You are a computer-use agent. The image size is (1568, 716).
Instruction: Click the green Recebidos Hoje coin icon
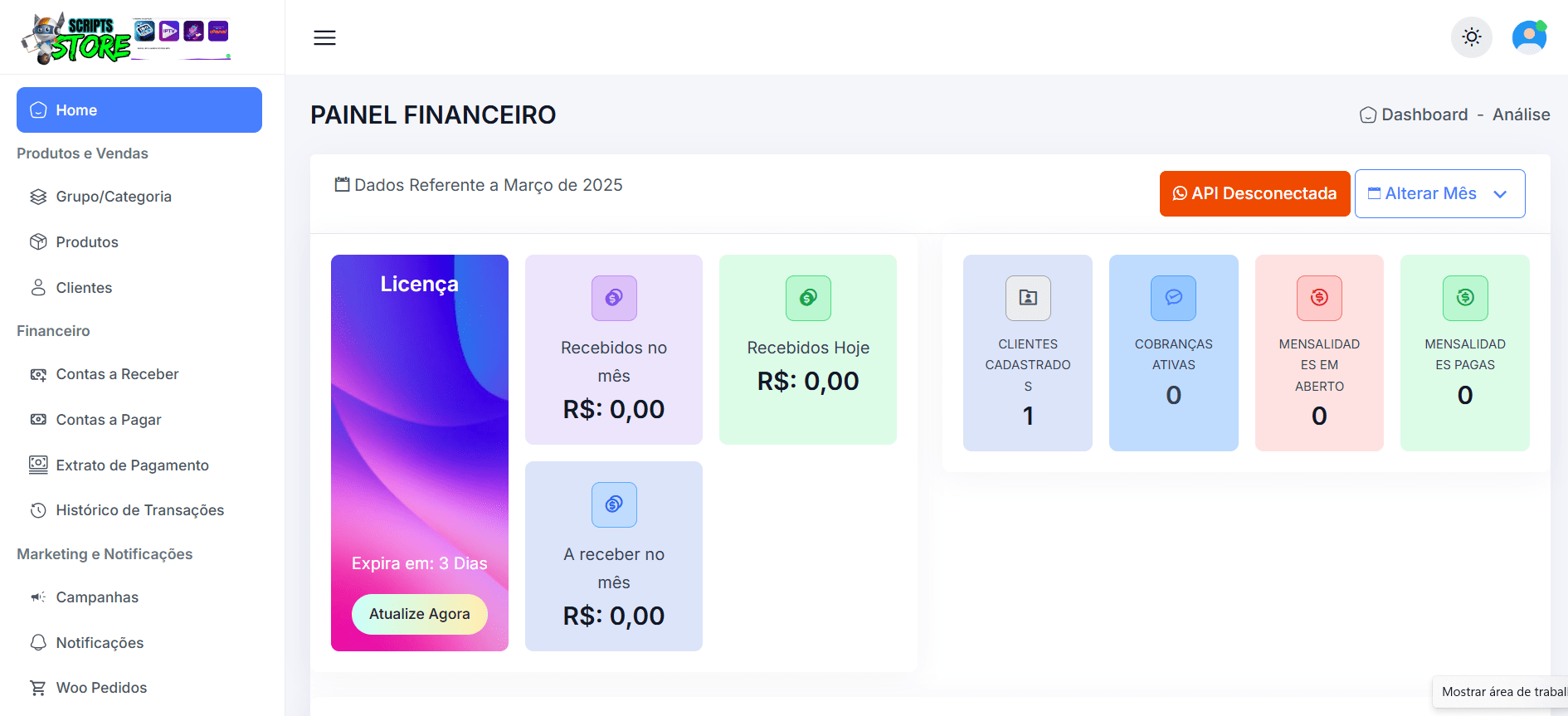pyautogui.click(x=808, y=298)
